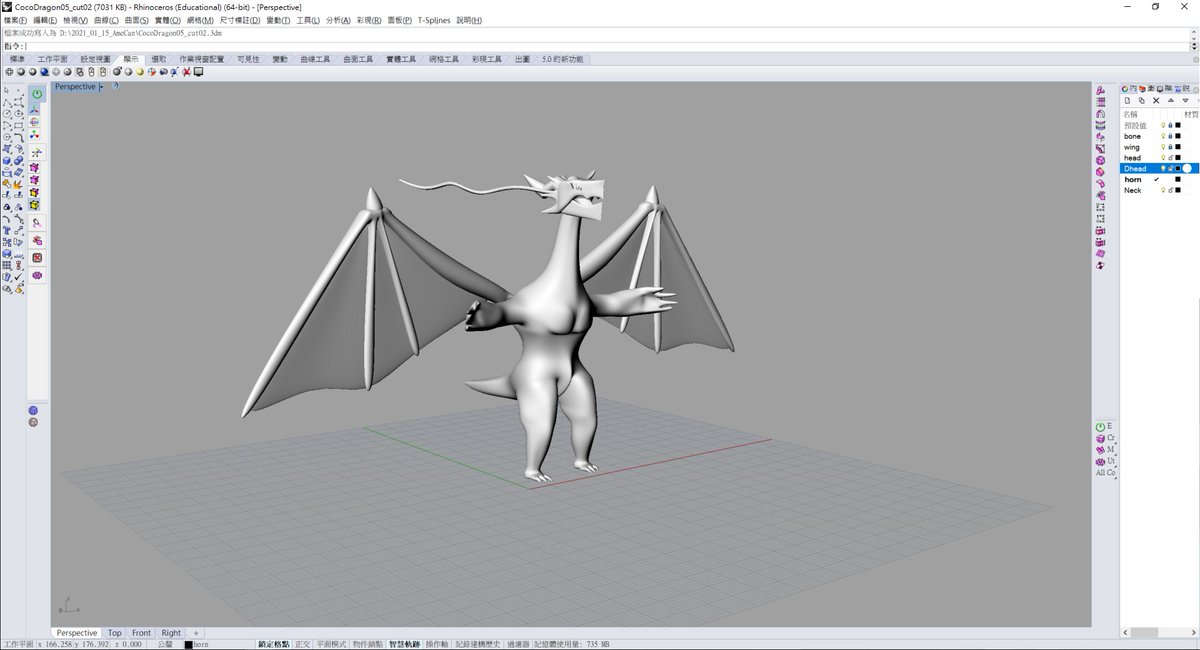Viewport: 1200px width, 650px height.
Task: Click the All Co text button
Action: click(1105, 472)
